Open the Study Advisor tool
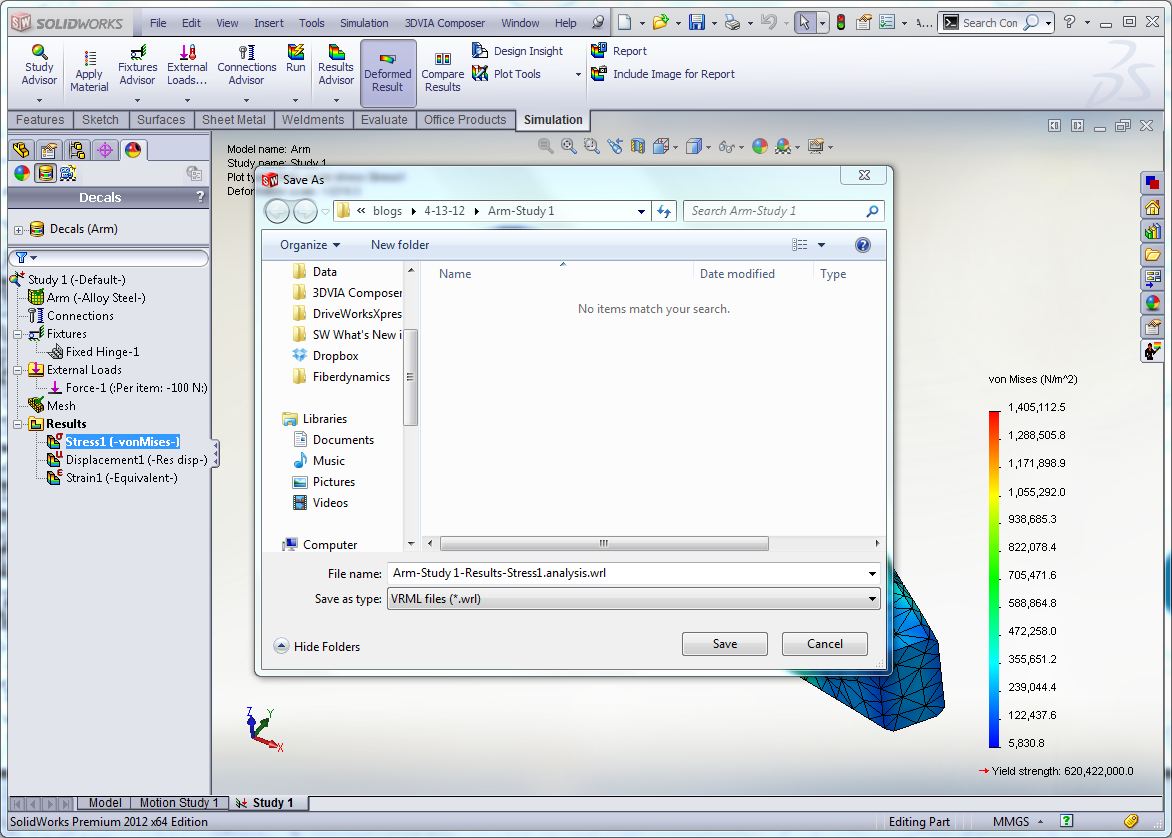The height and width of the screenshot is (838, 1172). click(x=39, y=64)
